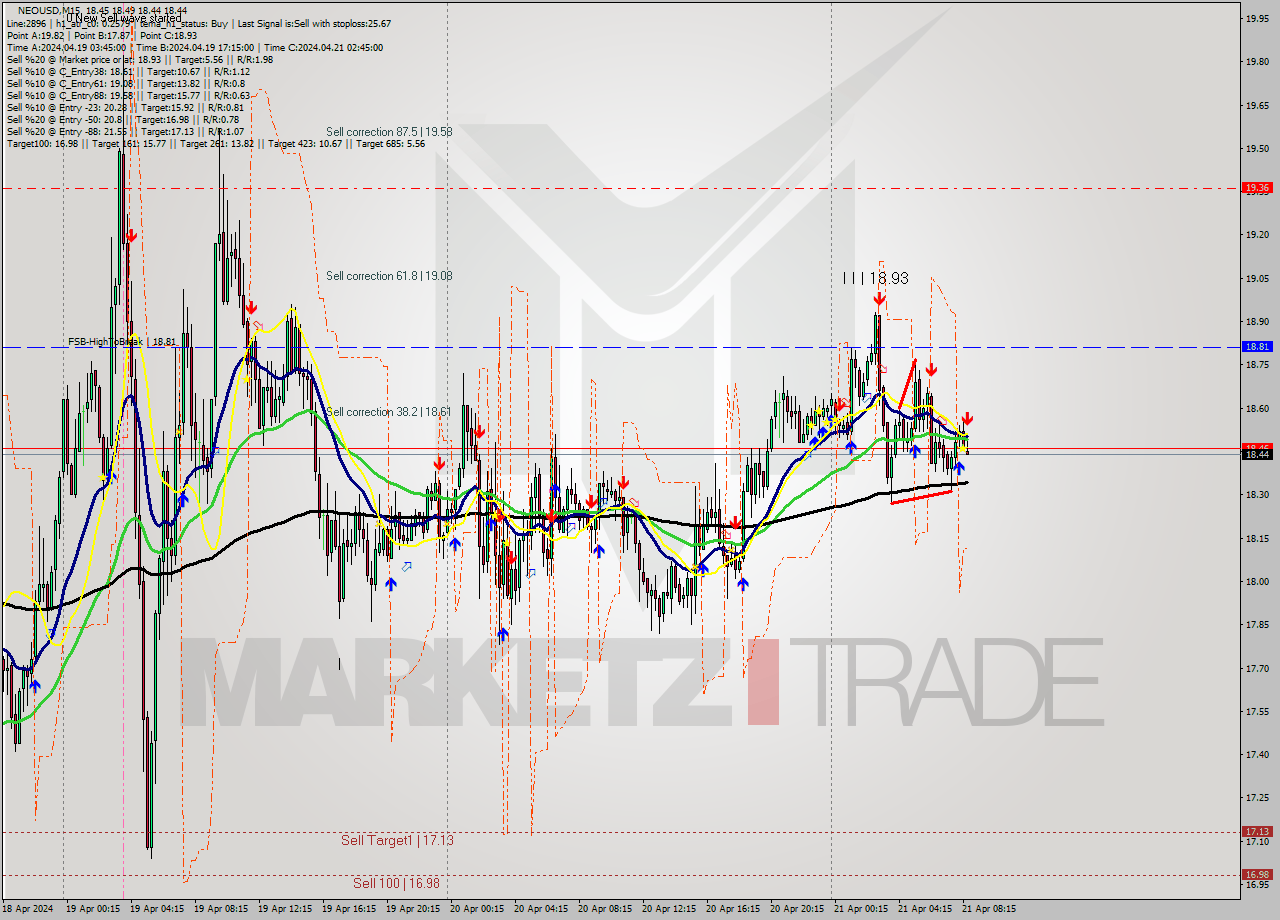Screen dimensions: 1280x920
Task: Select the 'Last Signal is:Sell with stoploss:25.67' line
Action: [x=316, y=23]
